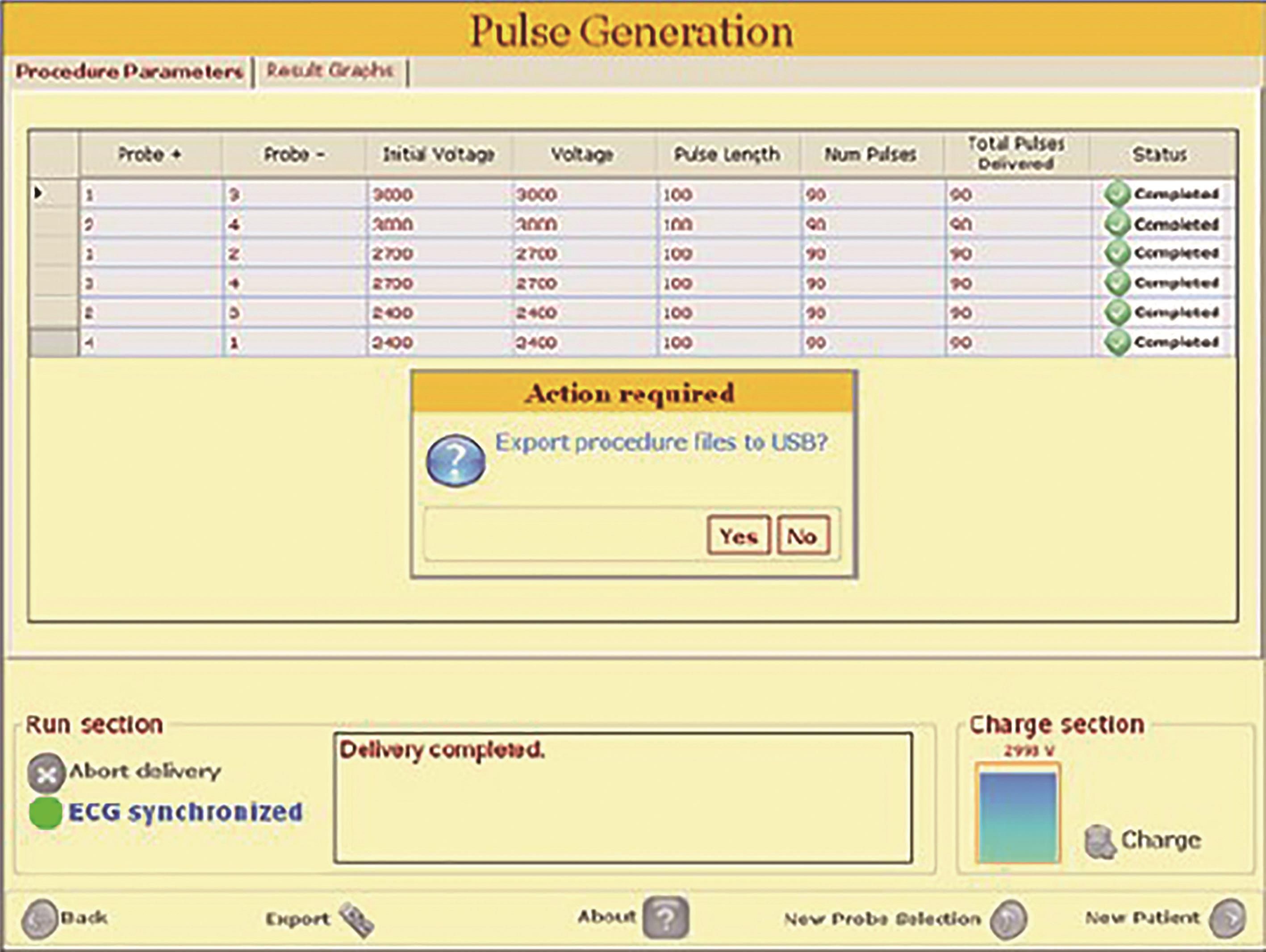The image size is (1266, 952).
Task: Click the Back label
Action: click(84, 918)
